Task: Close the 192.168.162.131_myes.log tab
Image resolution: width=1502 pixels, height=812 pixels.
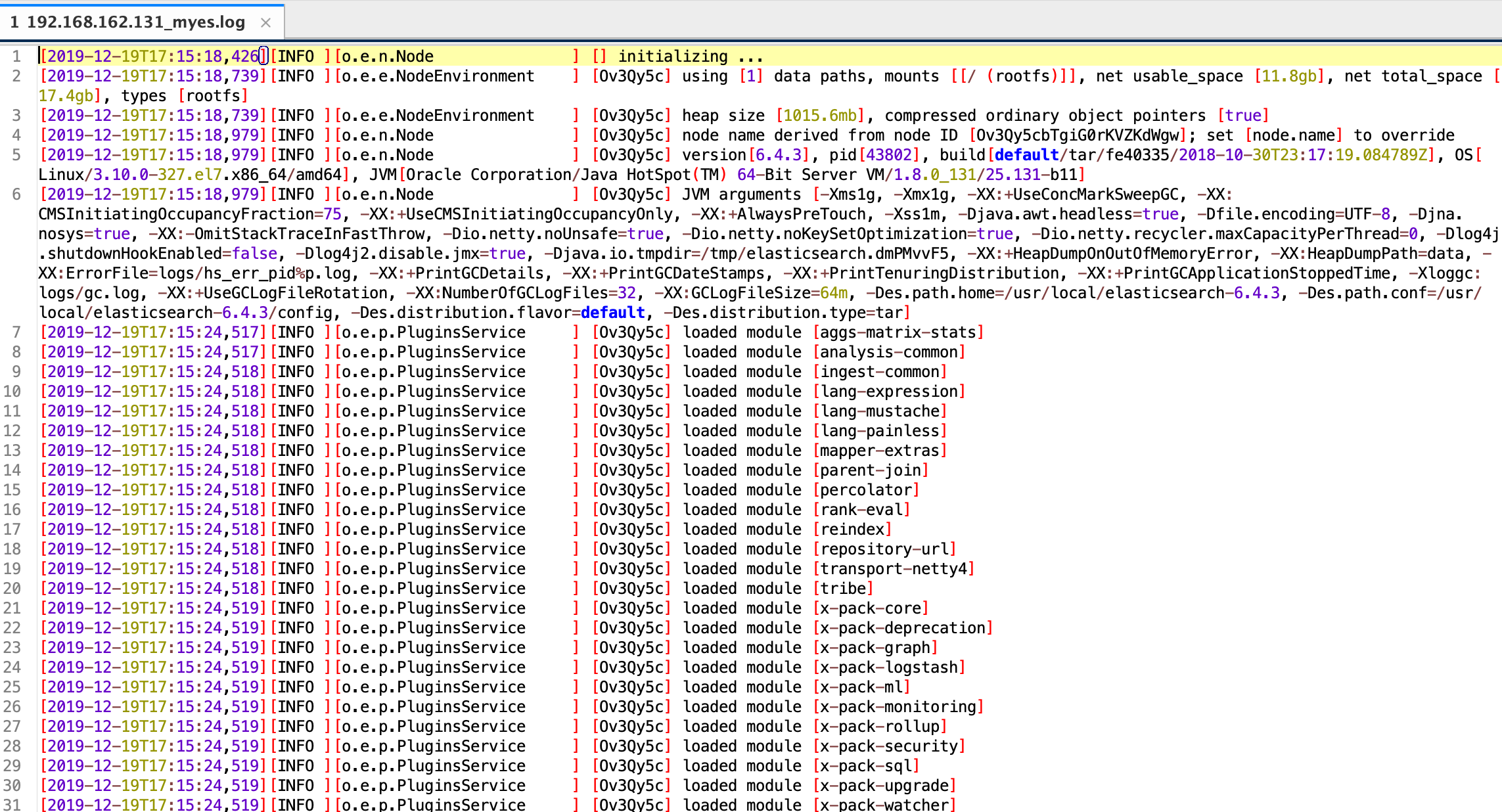Action: [266, 22]
